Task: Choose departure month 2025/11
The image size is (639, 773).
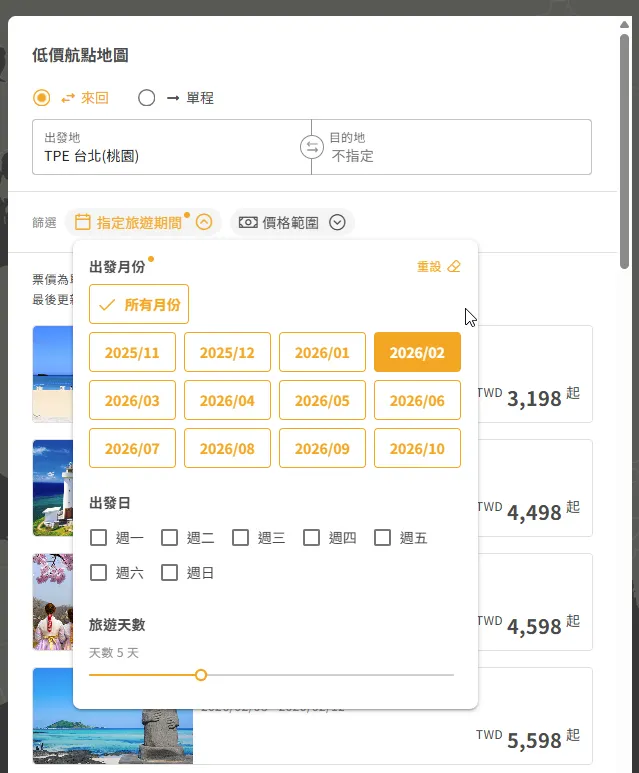Action: tap(132, 352)
